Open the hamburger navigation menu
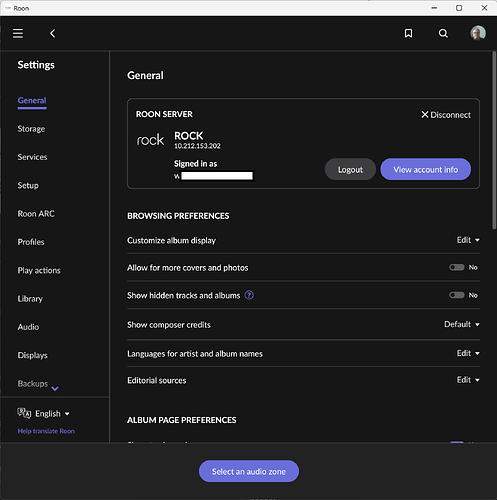Image resolution: width=497 pixels, height=500 pixels. pos(18,33)
